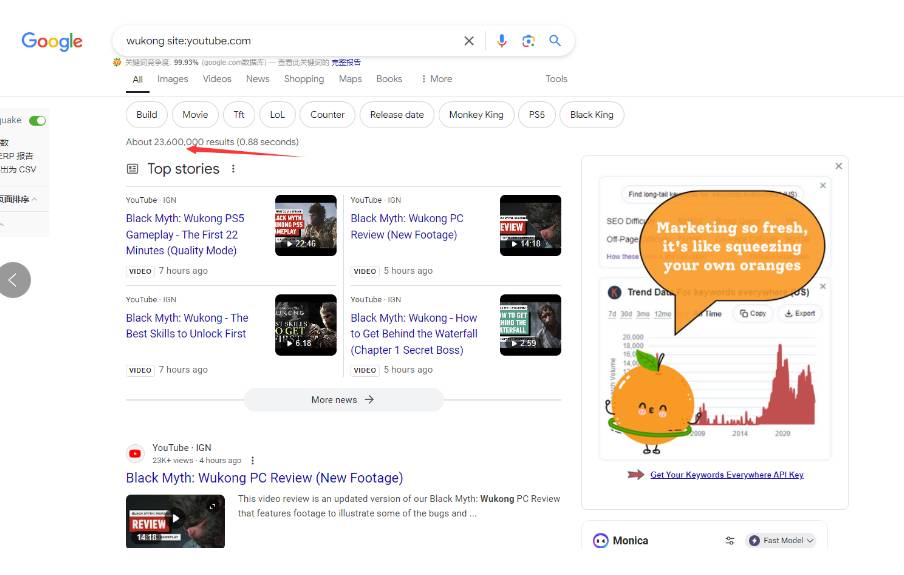
Task: Open Top stories three-dot options
Action: (x=234, y=169)
